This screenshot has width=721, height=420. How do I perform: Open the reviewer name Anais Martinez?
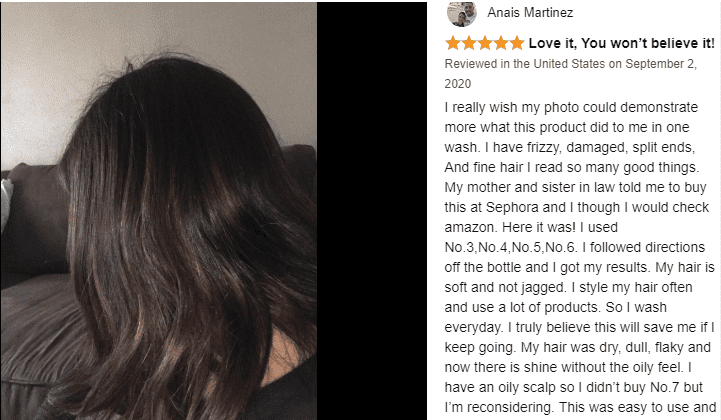(x=530, y=12)
